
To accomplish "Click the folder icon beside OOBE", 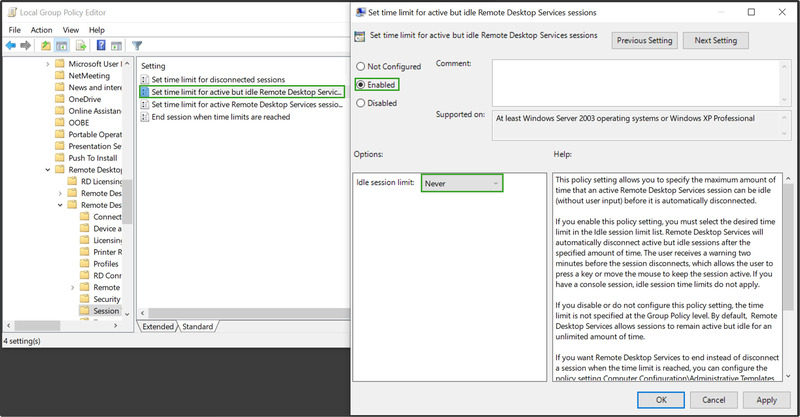I will 60,122.
